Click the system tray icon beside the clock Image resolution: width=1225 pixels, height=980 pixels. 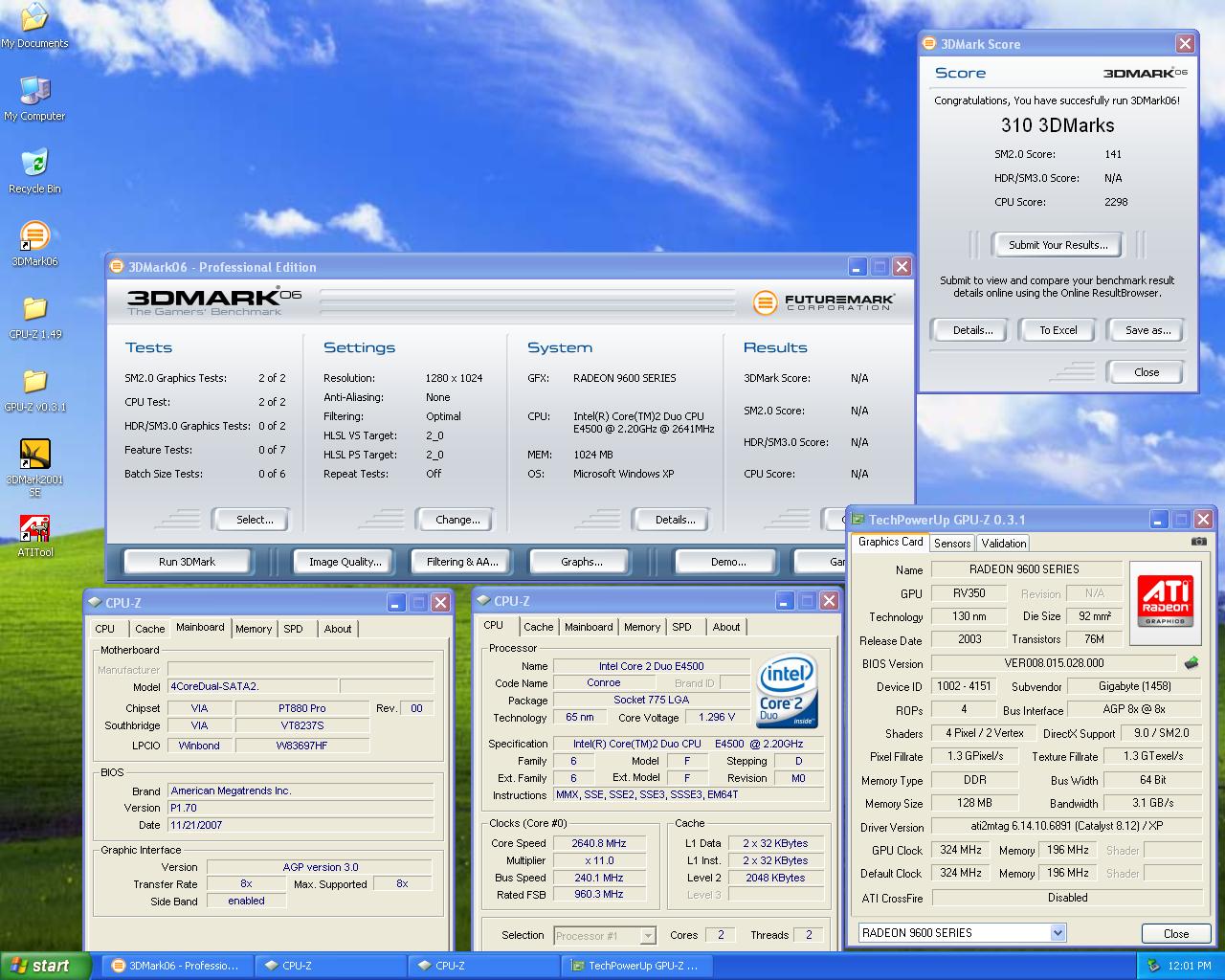click(x=1153, y=966)
